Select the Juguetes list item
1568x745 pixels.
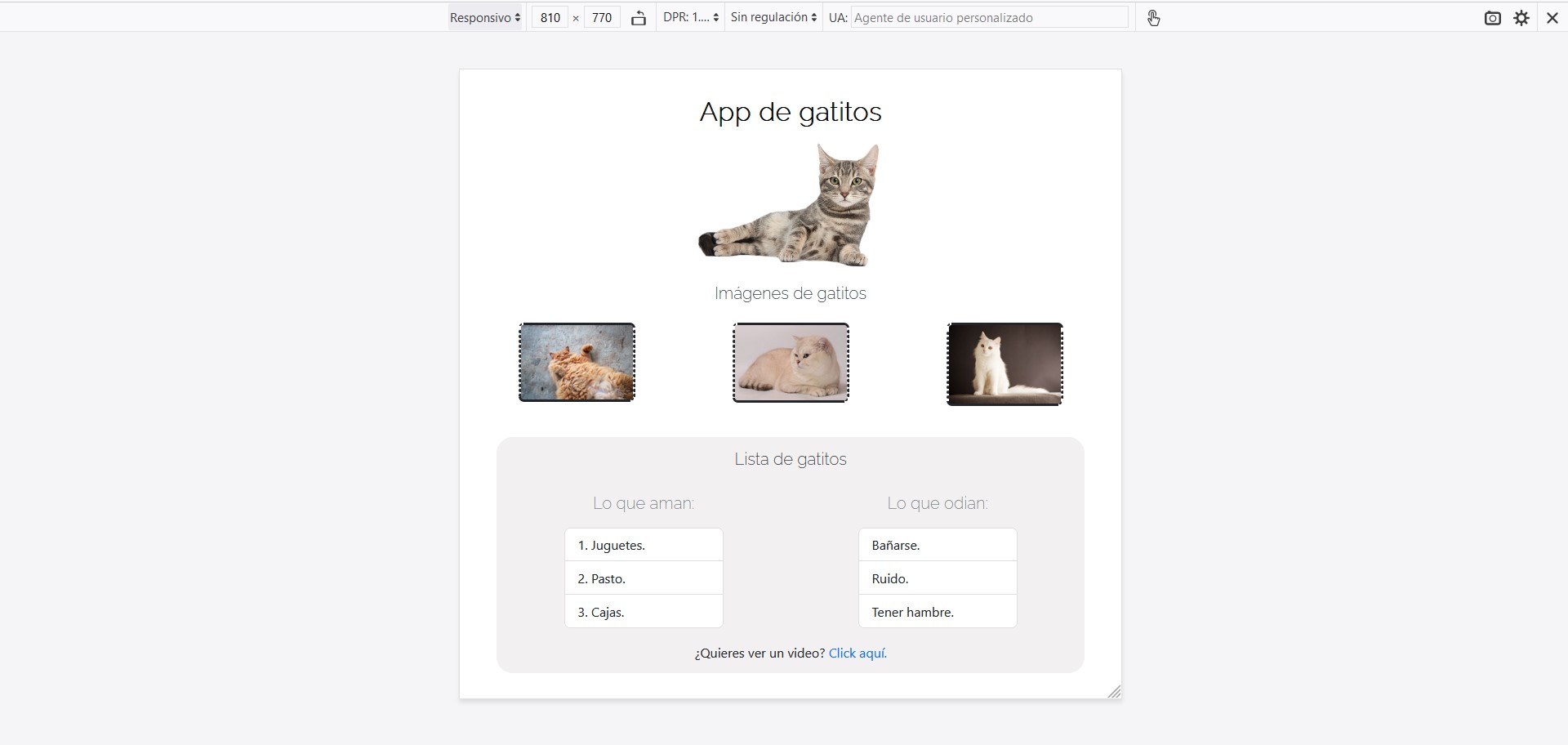644,545
